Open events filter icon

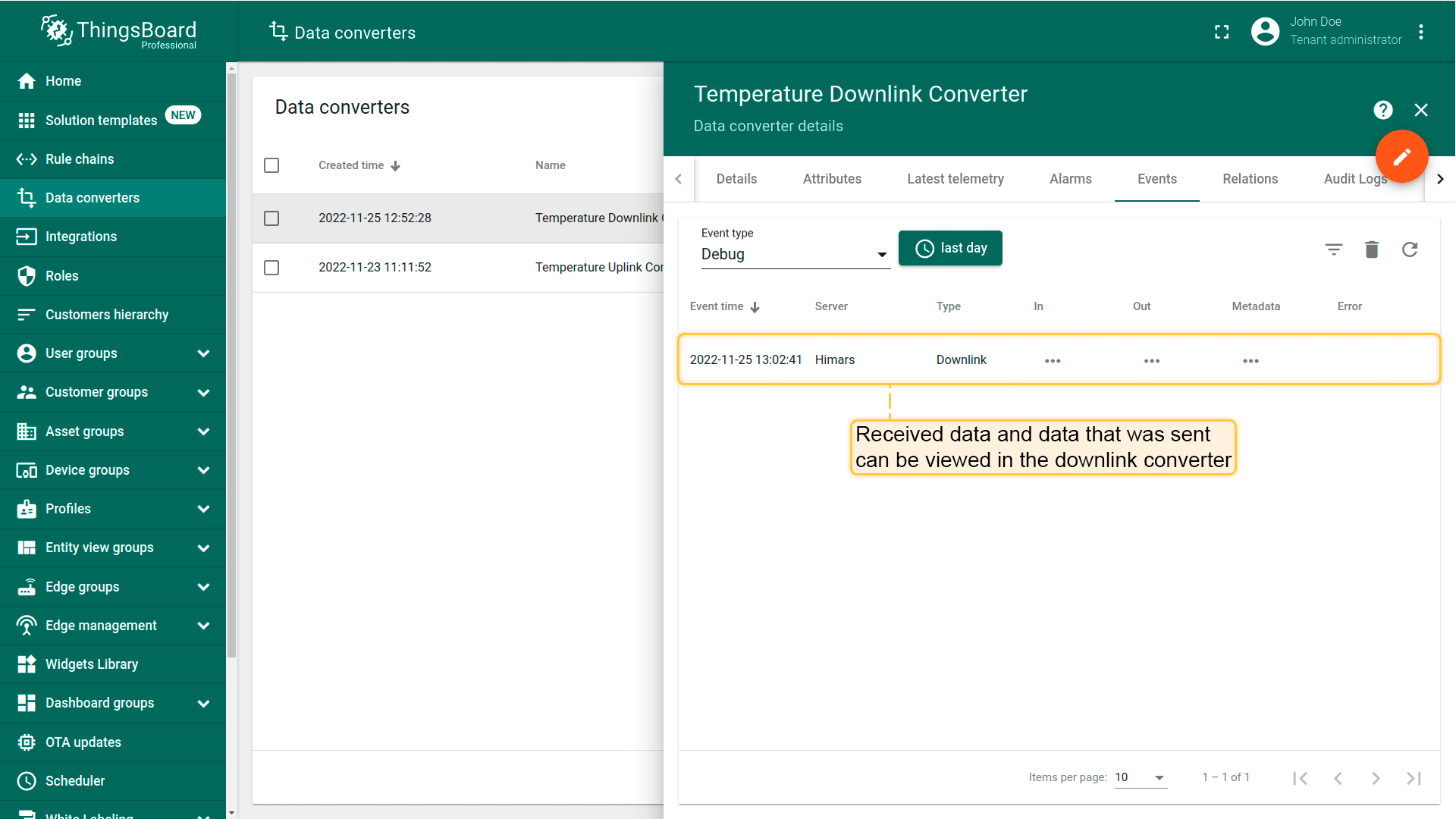pyautogui.click(x=1334, y=249)
